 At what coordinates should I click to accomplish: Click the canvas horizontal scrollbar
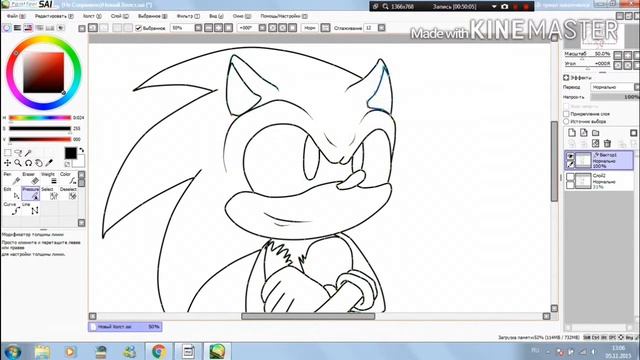[308, 316]
